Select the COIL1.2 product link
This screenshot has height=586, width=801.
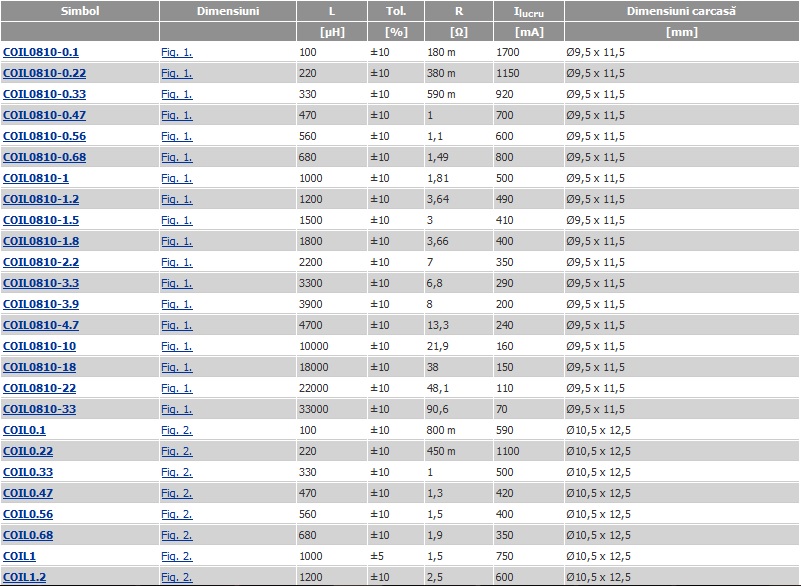point(24,577)
